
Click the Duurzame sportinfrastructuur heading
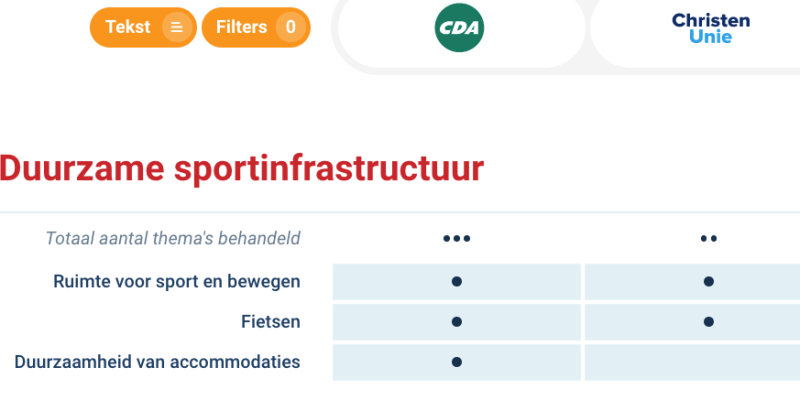(241, 168)
